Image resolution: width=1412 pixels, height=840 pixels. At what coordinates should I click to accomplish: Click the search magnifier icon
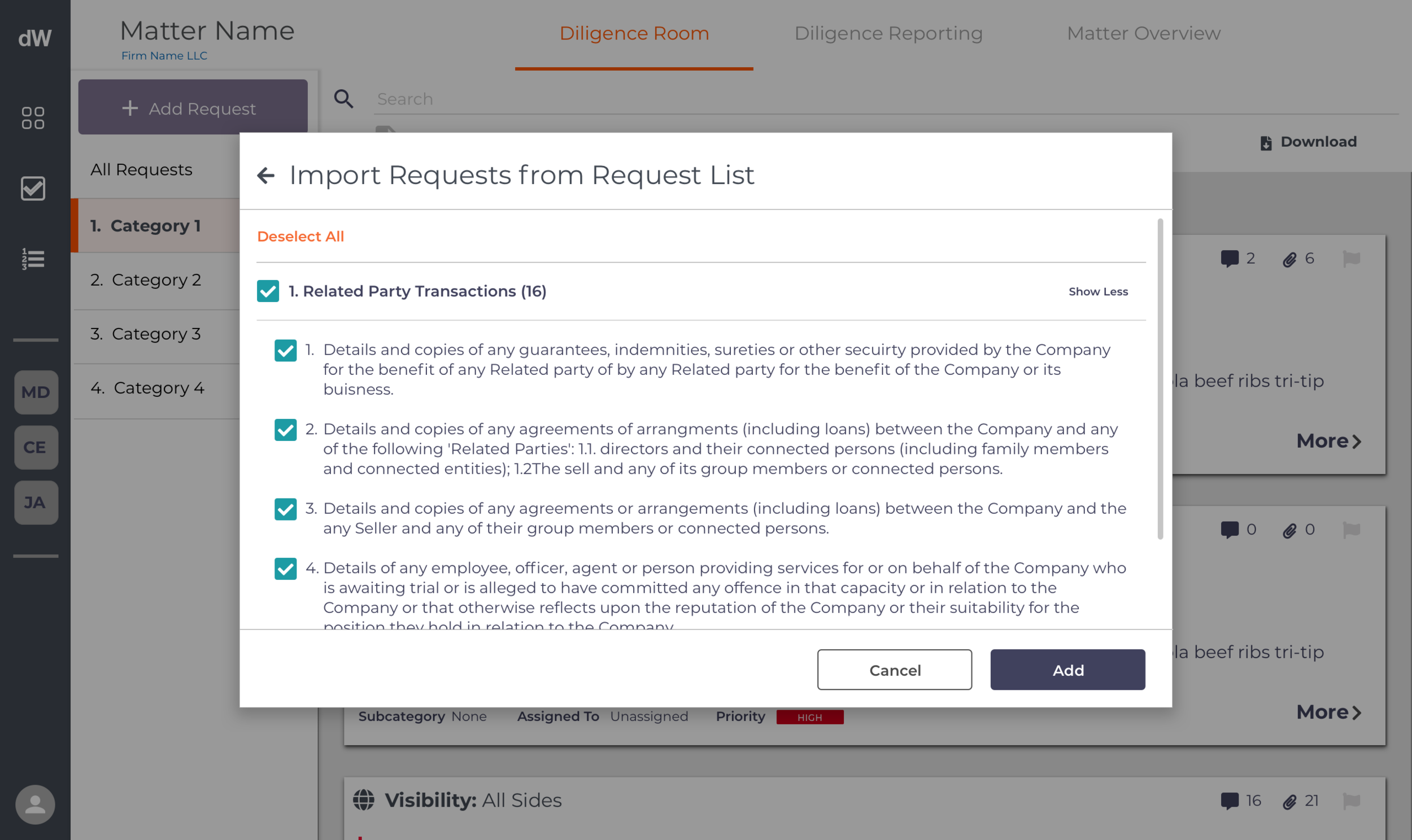pos(343,99)
